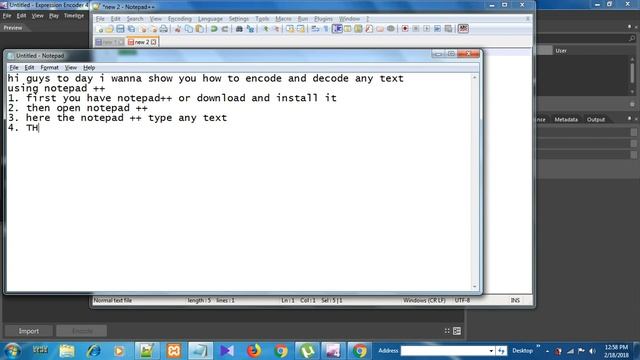Click Windows (CR LF) in Notepad++ status bar
Screen dimensions: 640x360
(x=424, y=300)
